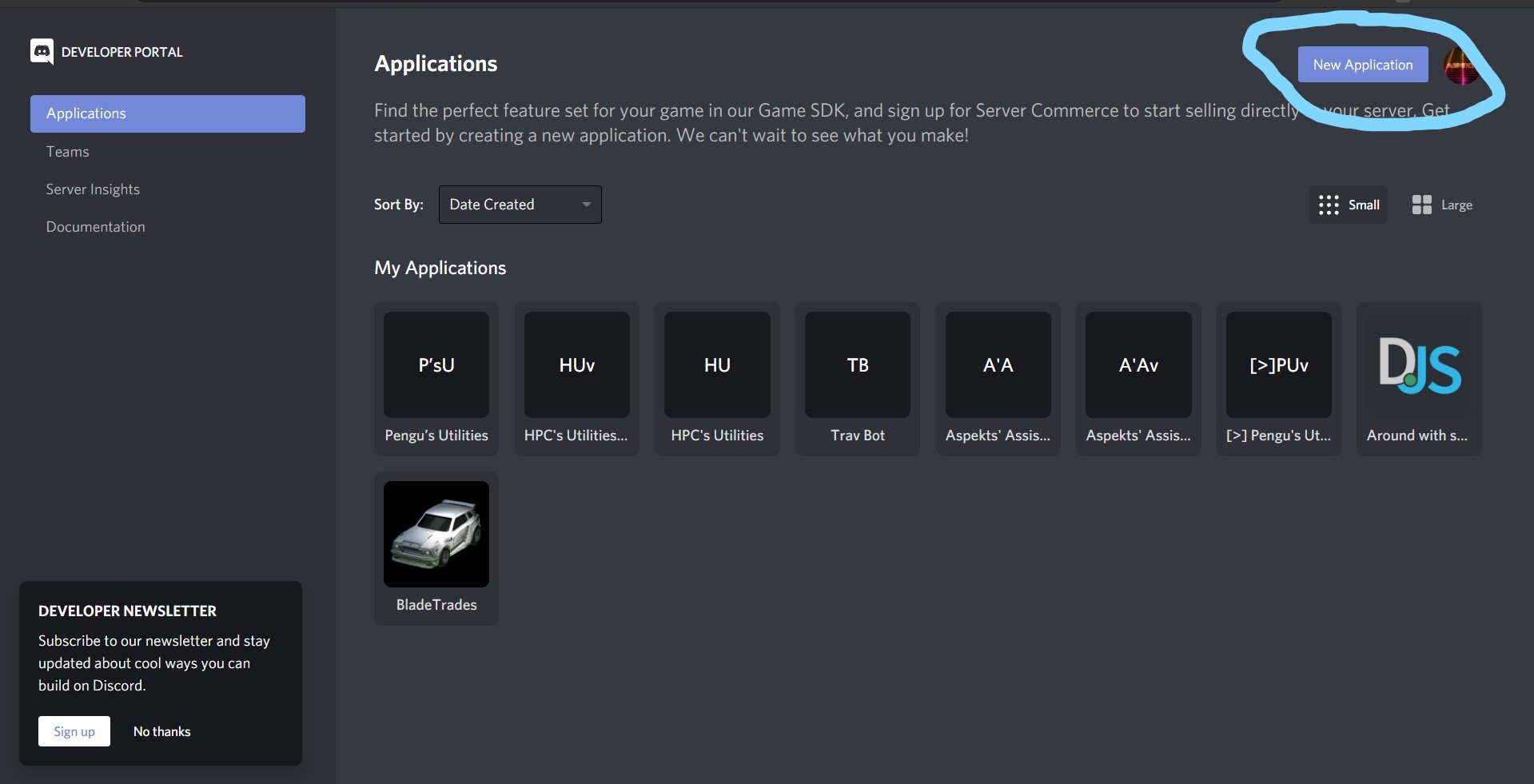This screenshot has height=784, width=1534.
Task: Select Applications in the sidebar
Action: (168, 113)
